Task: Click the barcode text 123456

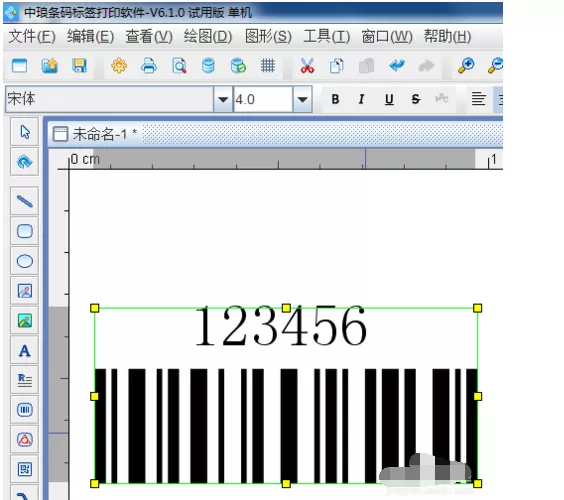Action: (281, 326)
